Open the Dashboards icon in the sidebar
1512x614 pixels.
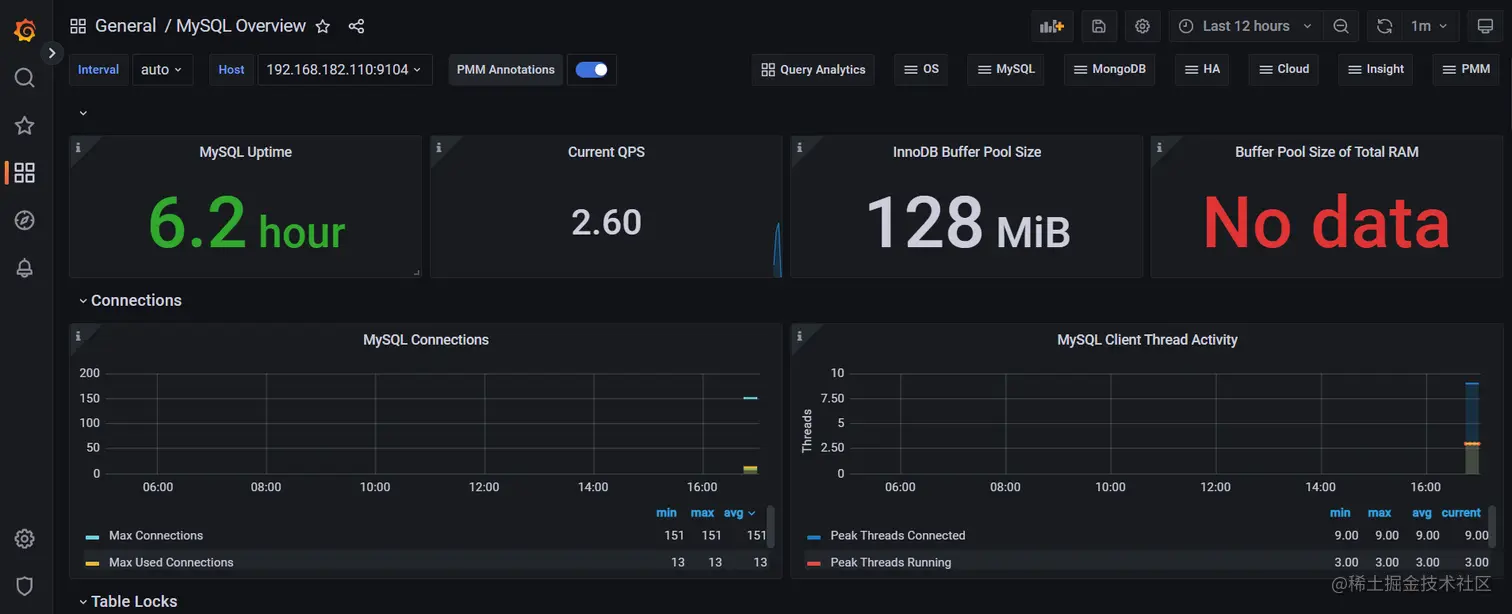pos(25,173)
